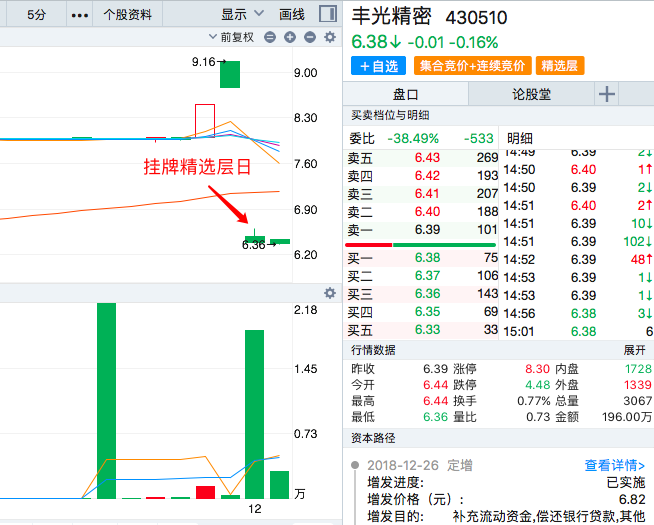
Task: Expand the 行情数据 section with 展开
Action: click(634, 350)
